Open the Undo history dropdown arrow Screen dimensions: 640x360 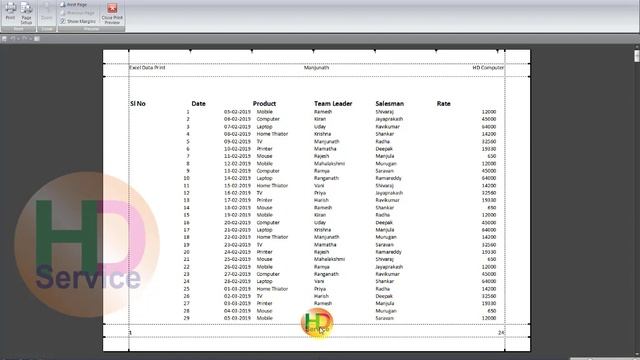pos(18,39)
